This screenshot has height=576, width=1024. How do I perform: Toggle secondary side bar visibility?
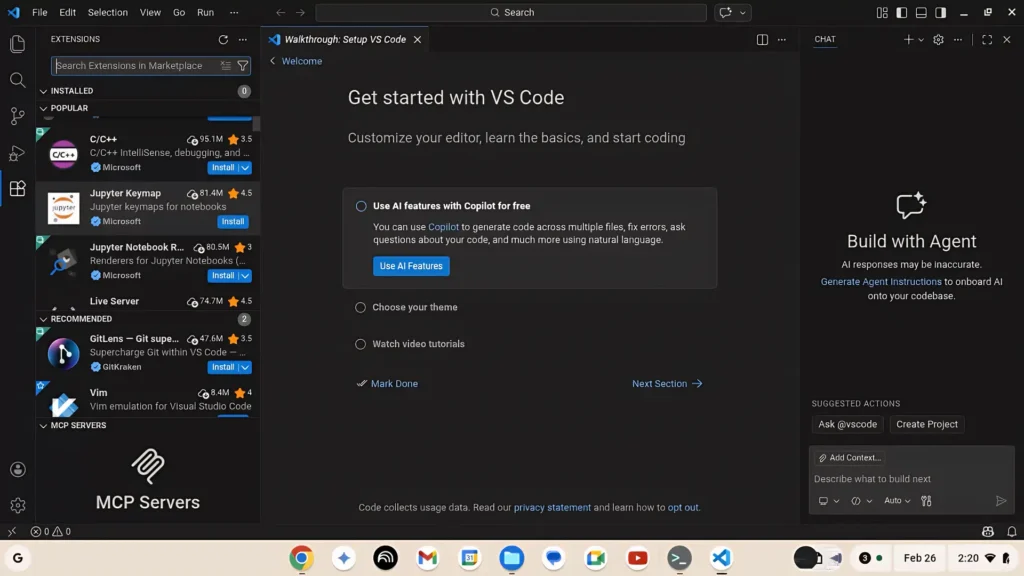pyautogui.click(x=941, y=12)
